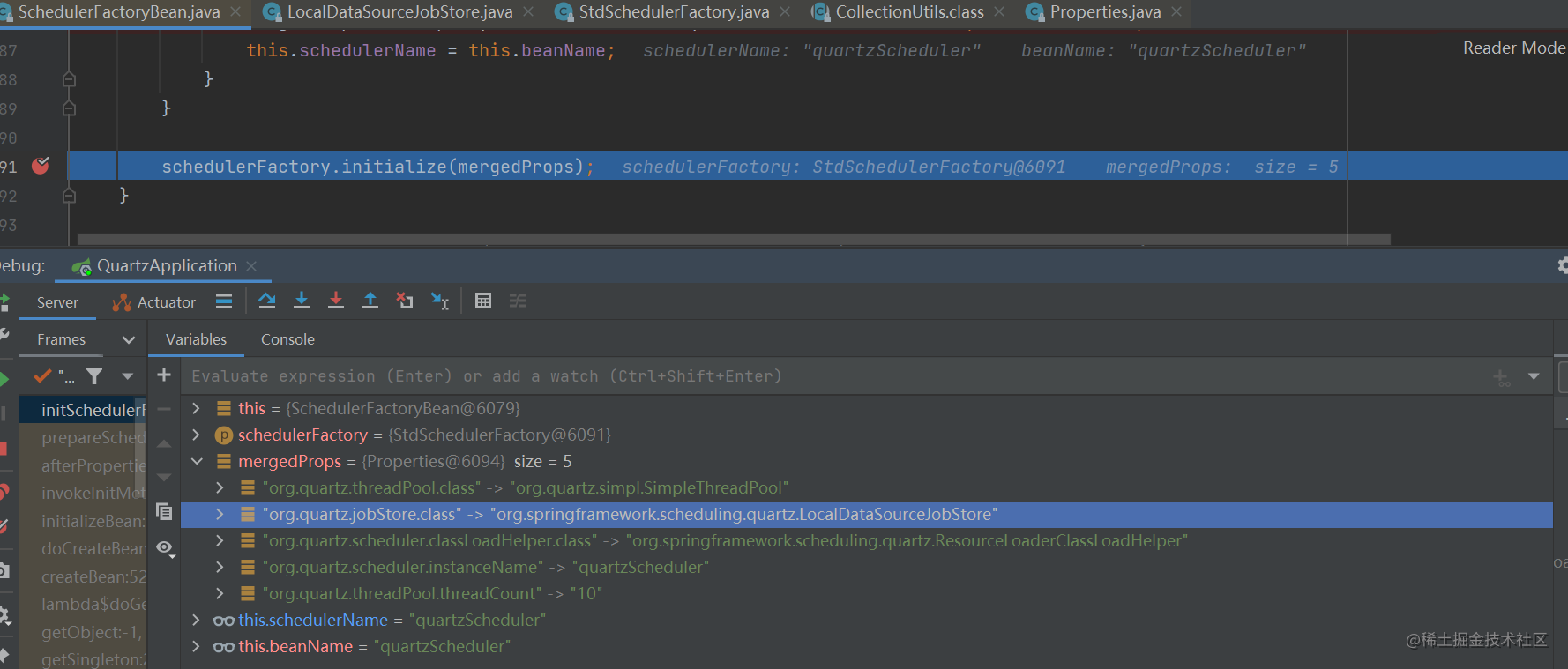Open debug settings gear in left sidebar
Image resolution: width=1568 pixels, height=669 pixels.
coord(4,613)
